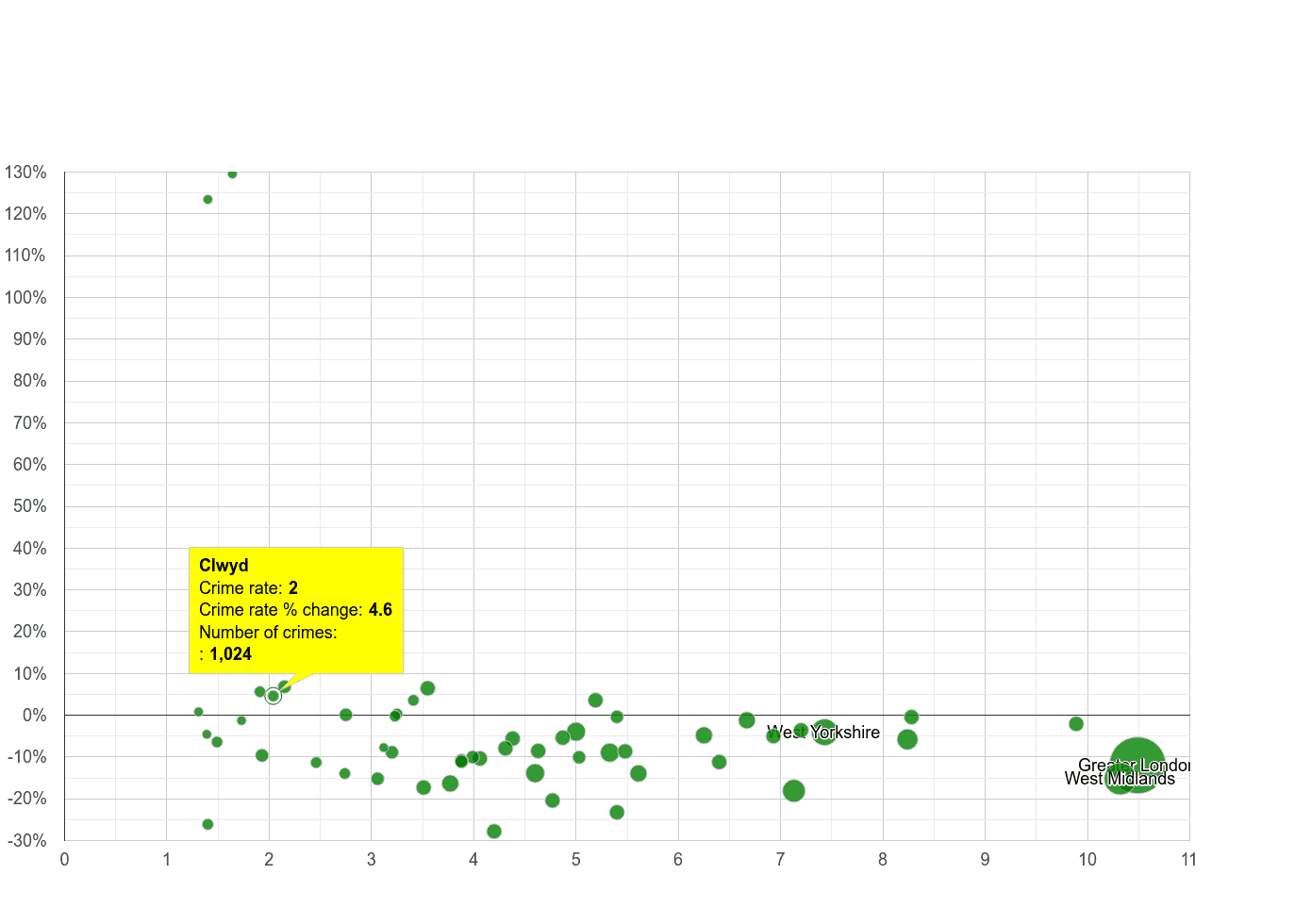Click the x-axis label 11
The width and height of the screenshot is (1311, 924).
pos(1188,859)
